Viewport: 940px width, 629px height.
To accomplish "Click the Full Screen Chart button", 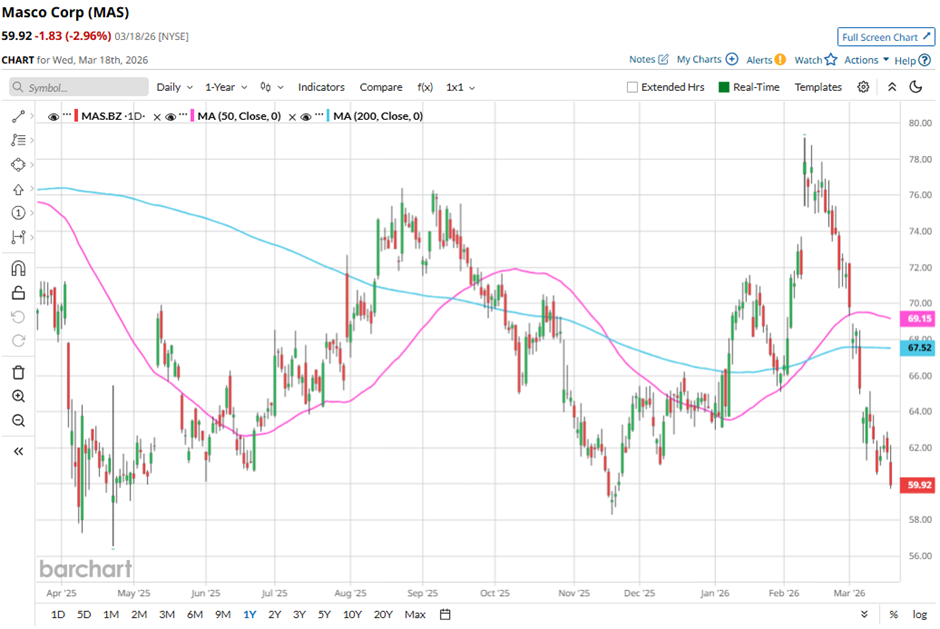I will 886,37.
